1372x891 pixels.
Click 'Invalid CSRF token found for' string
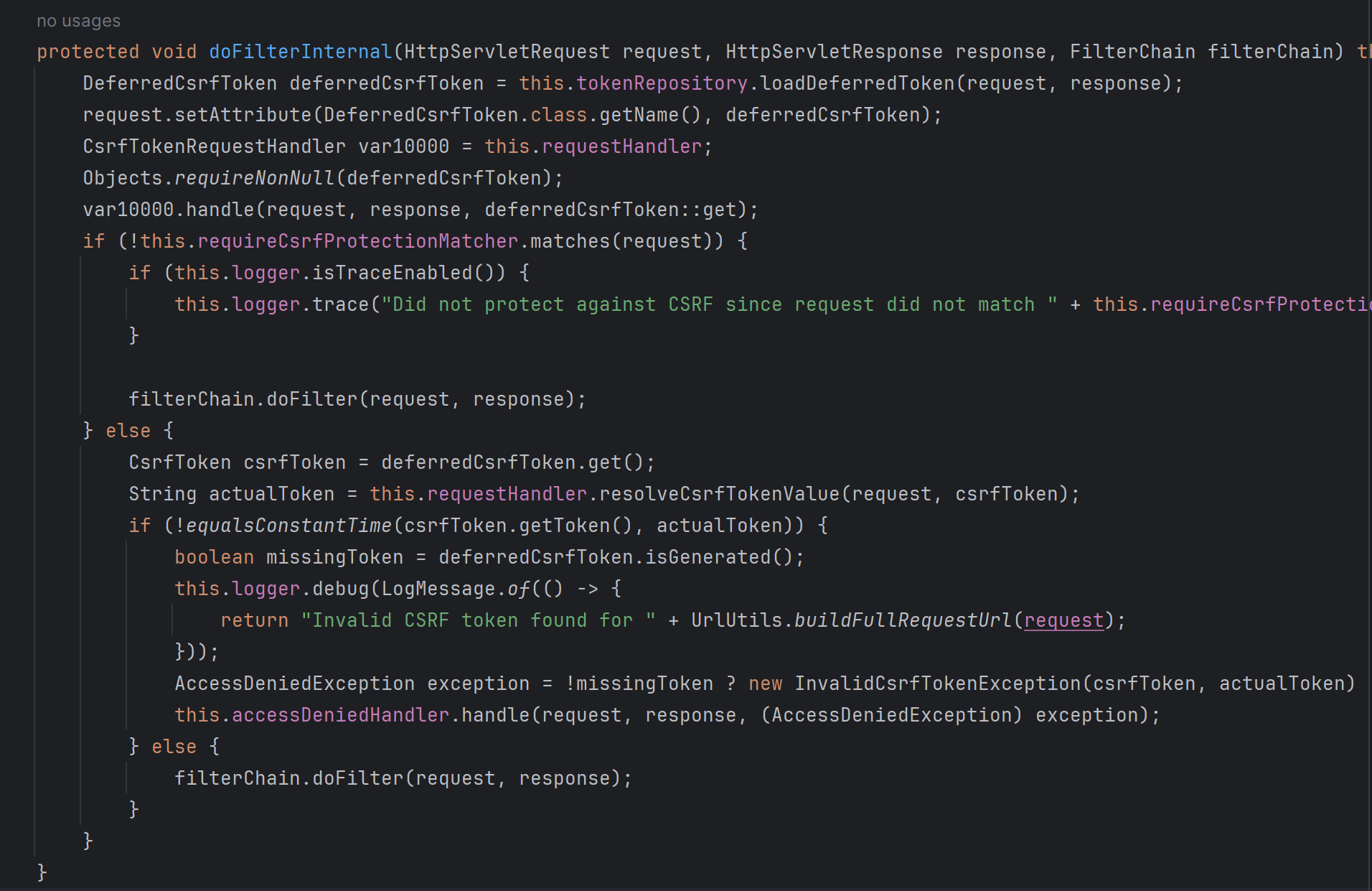click(479, 620)
